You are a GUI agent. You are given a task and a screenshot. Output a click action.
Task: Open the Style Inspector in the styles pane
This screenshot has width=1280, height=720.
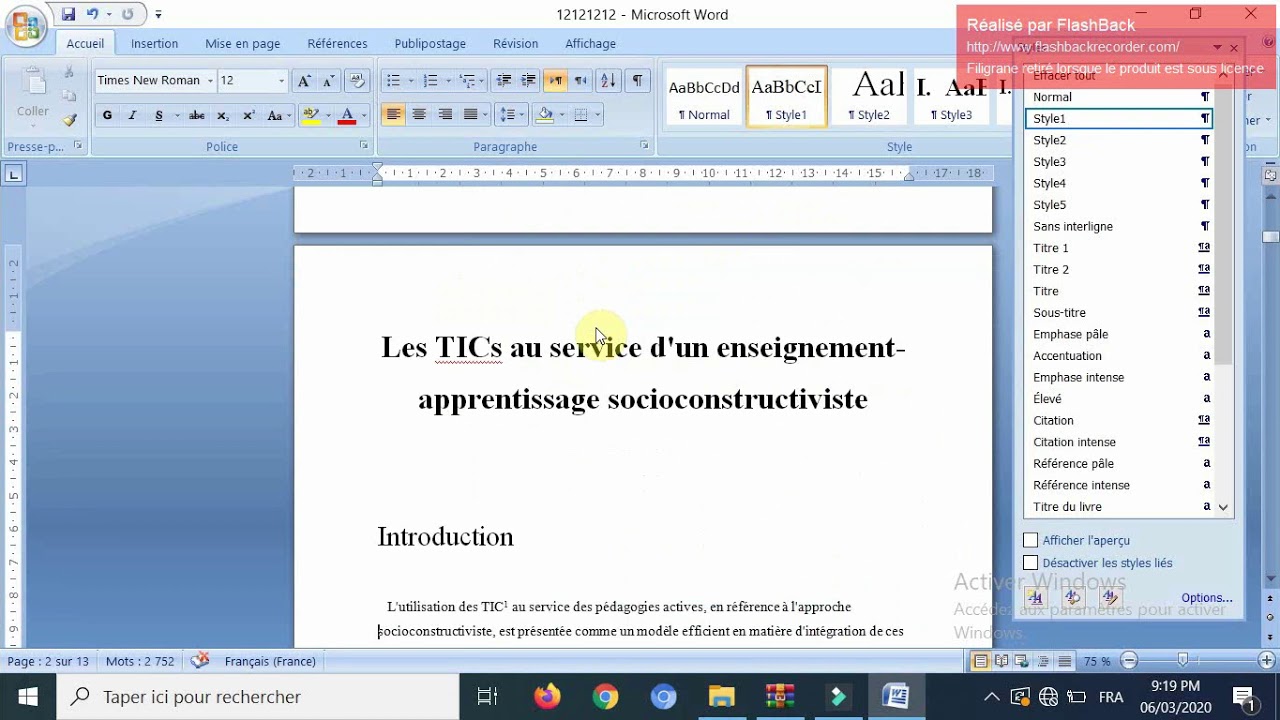[1073, 598]
